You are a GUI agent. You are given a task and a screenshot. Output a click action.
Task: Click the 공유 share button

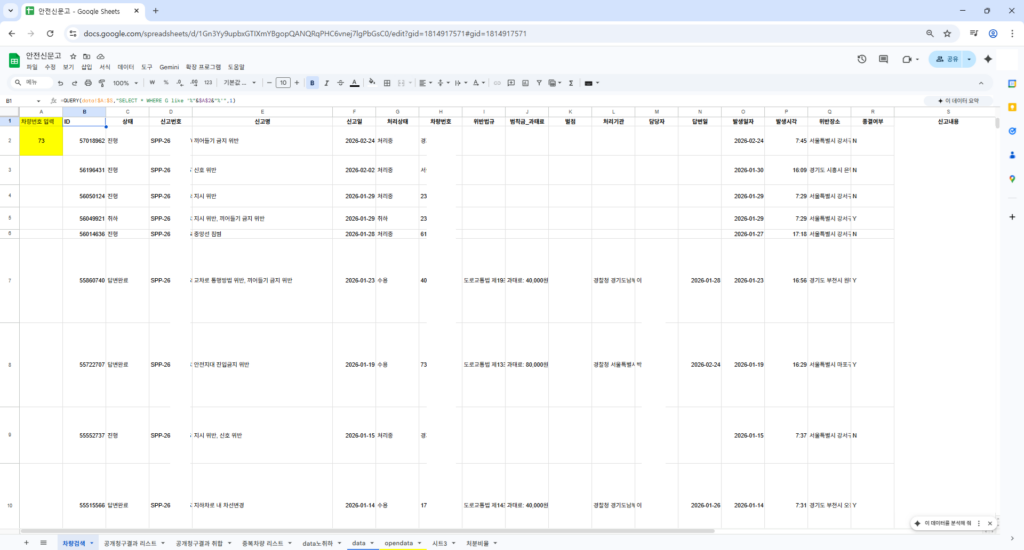[947, 59]
